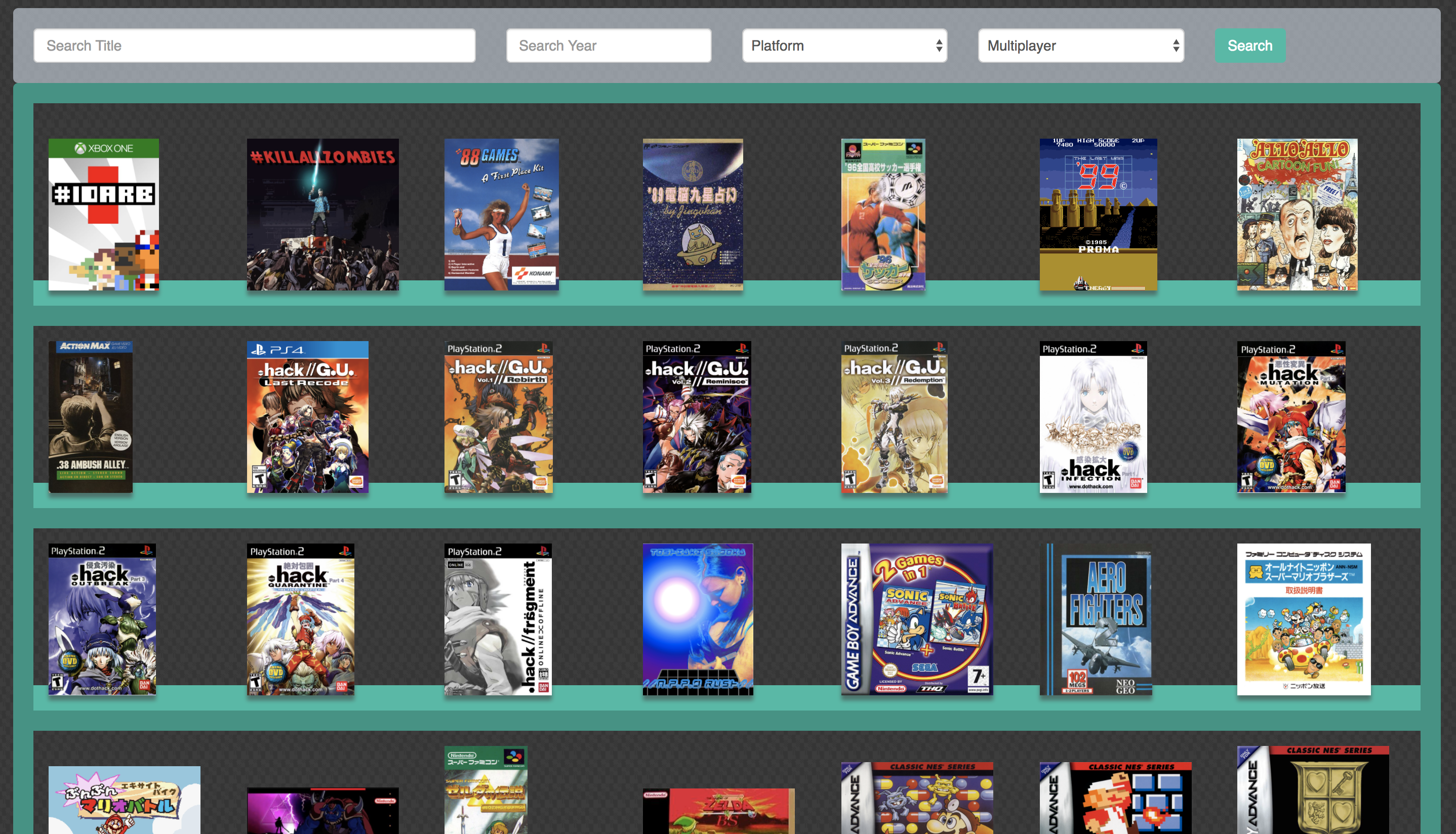Open the #IDARB Xbox One cover
Viewport: 1456px width, 834px height.
(104, 214)
